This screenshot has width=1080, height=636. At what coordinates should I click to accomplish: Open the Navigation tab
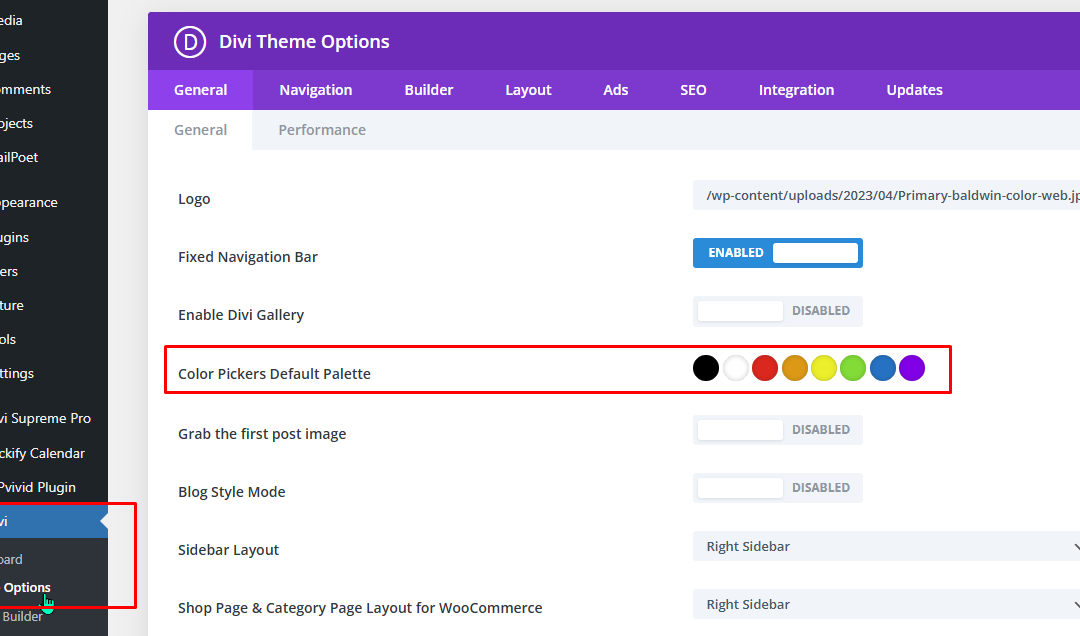[315, 90]
